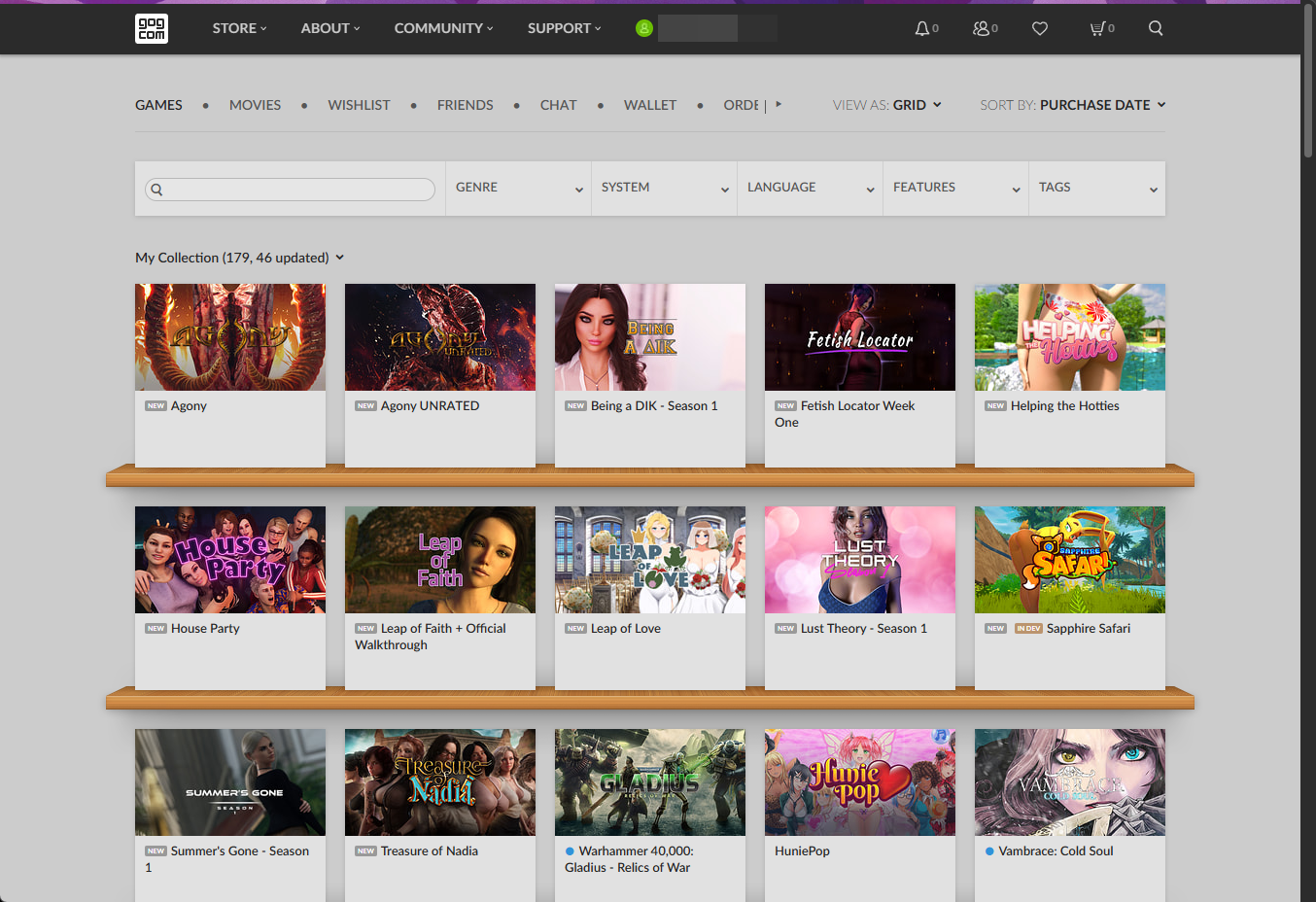1316x902 pixels.
Task: Switch to the WALLET tab
Action: pos(650,105)
